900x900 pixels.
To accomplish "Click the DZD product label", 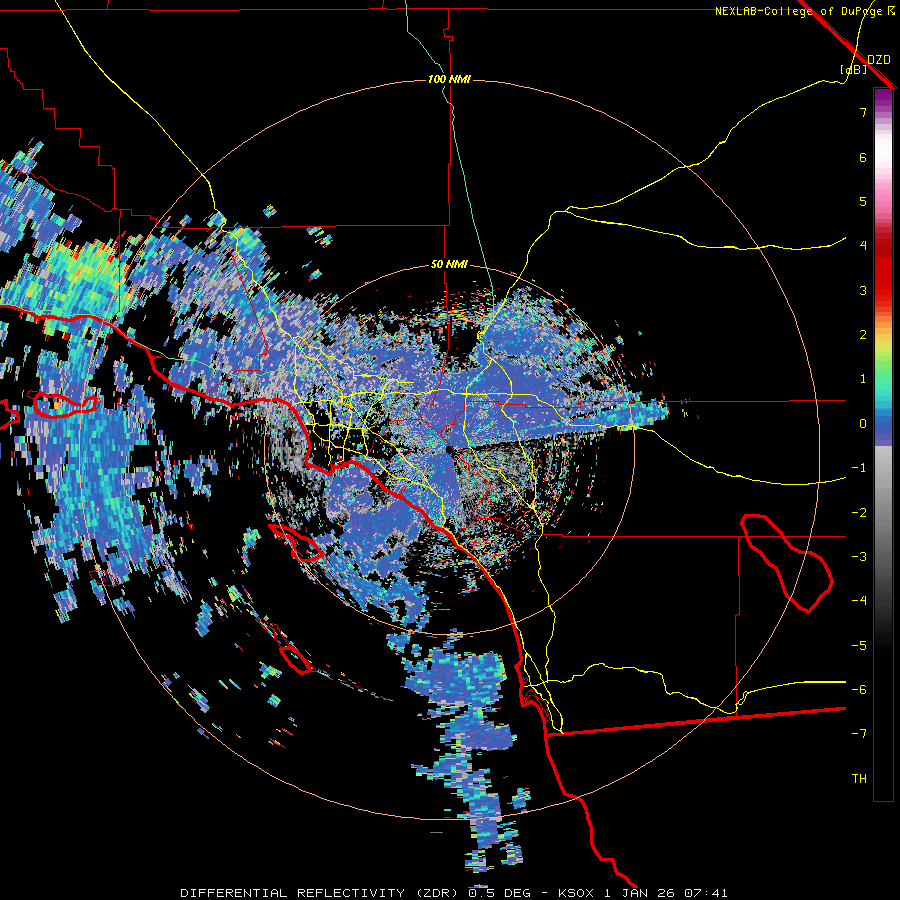I will click(879, 60).
